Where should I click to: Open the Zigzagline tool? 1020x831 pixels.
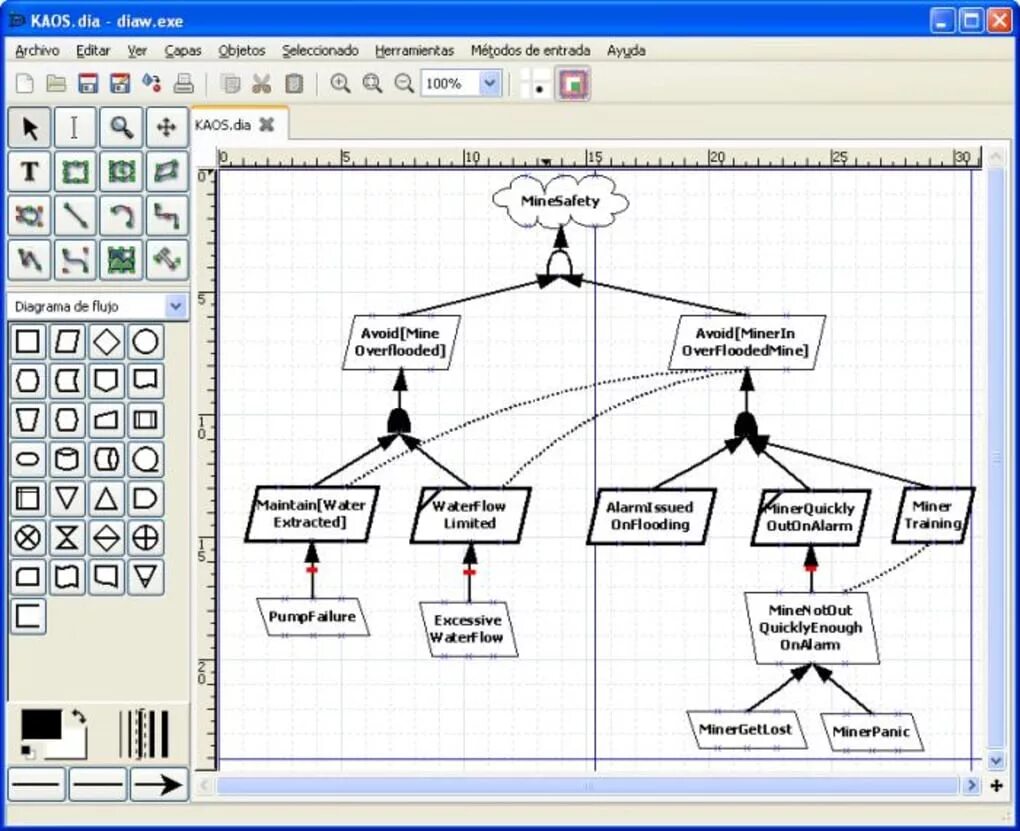coord(166,217)
